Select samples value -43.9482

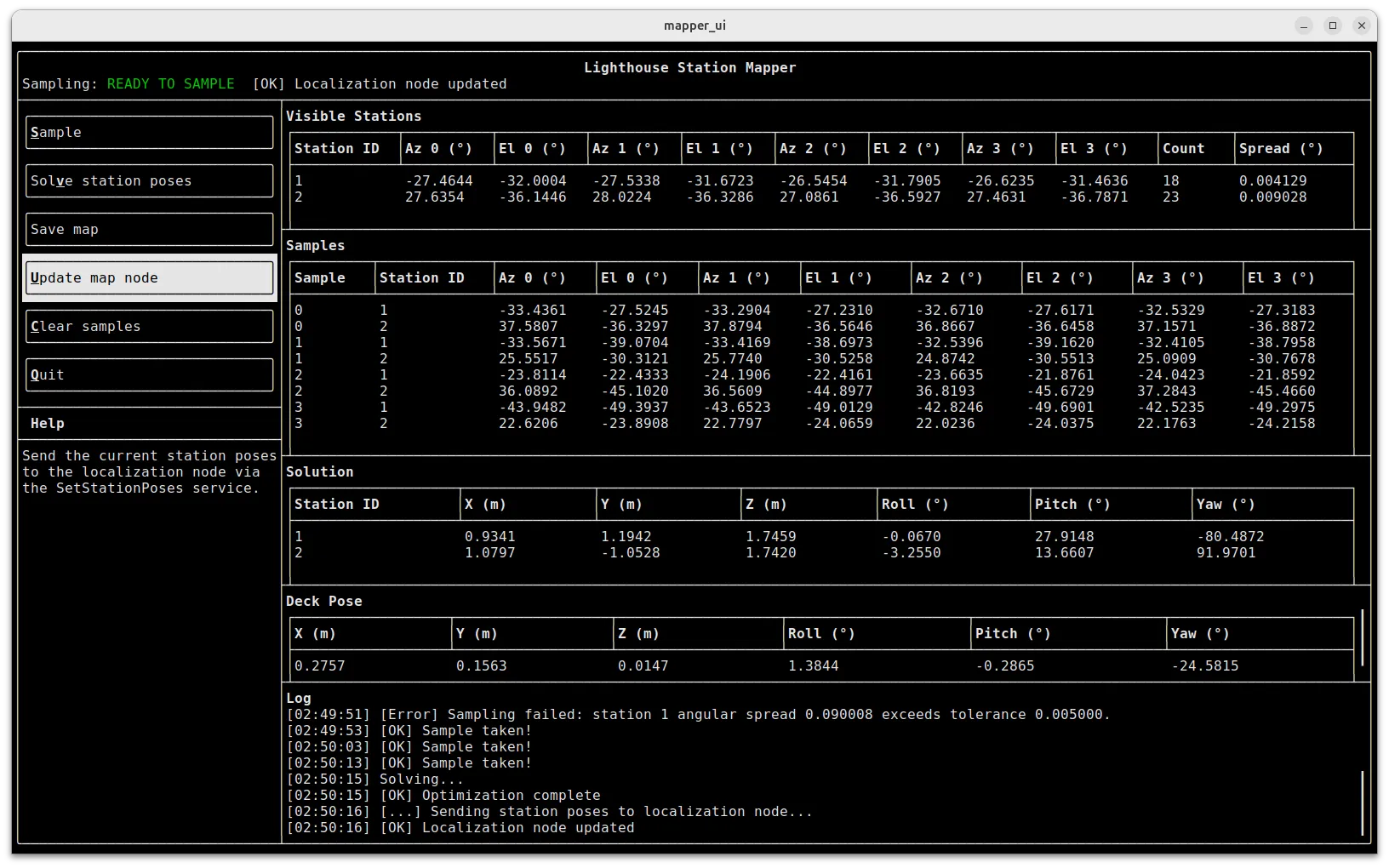[533, 408]
